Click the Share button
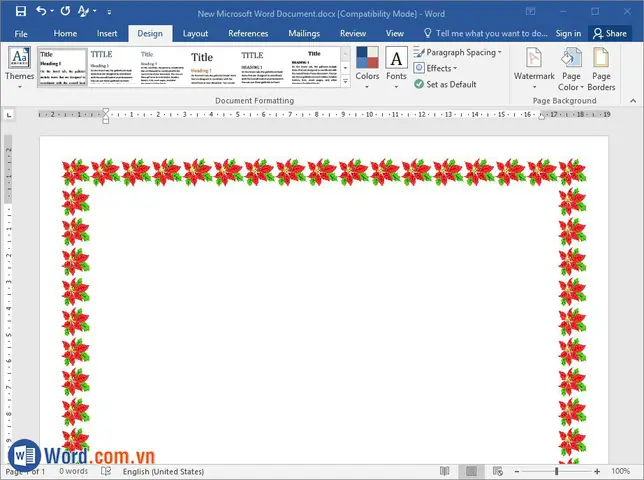 pyautogui.click(x=610, y=34)
